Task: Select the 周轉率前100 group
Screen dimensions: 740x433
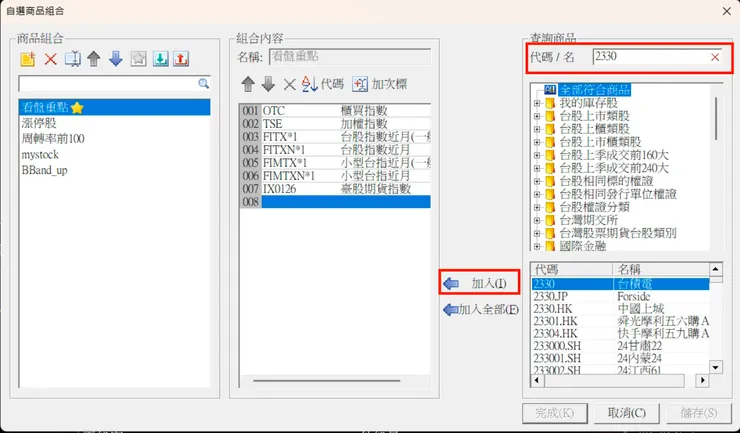Action: point(114,139)
